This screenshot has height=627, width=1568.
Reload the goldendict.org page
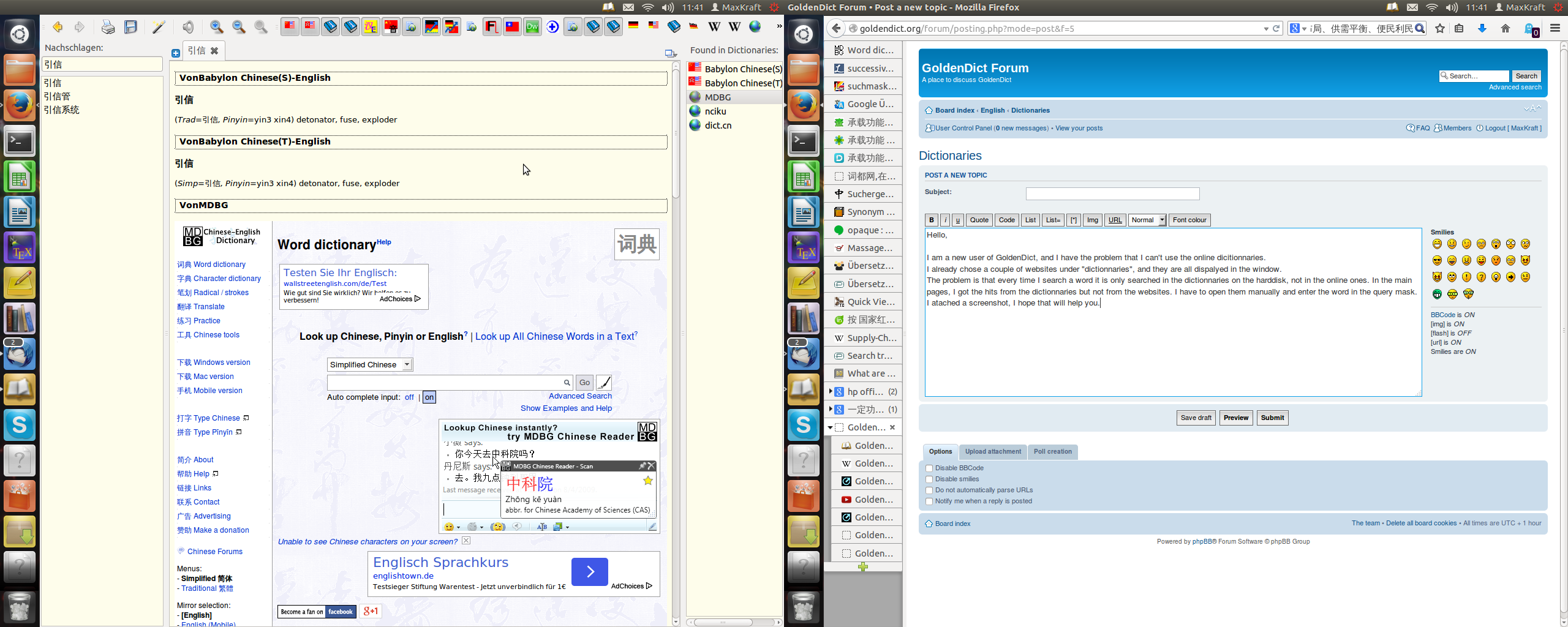[1276, 28]
